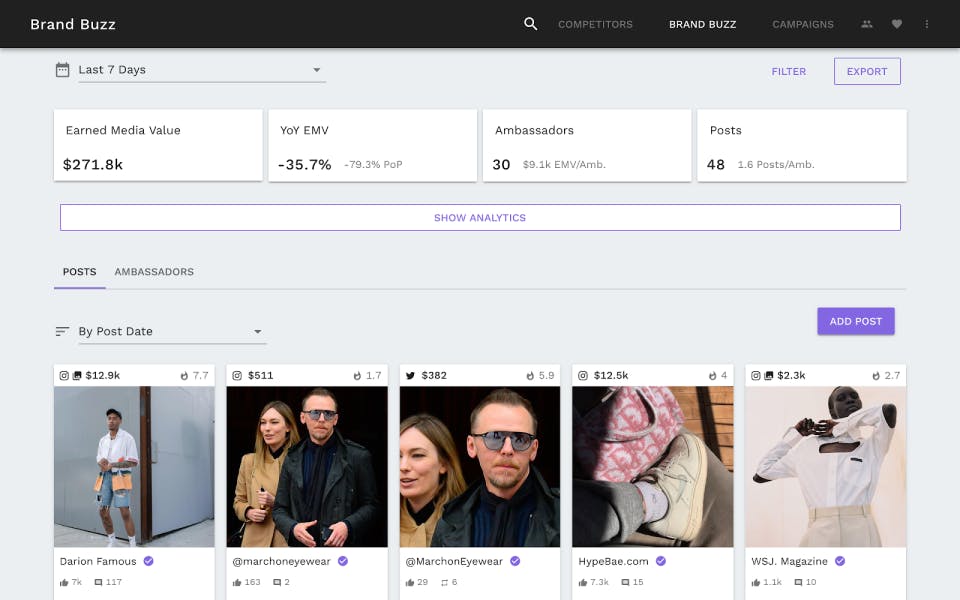Click the Filter link
Viewport: 960px width, 600px height.
tap(788, 72)
